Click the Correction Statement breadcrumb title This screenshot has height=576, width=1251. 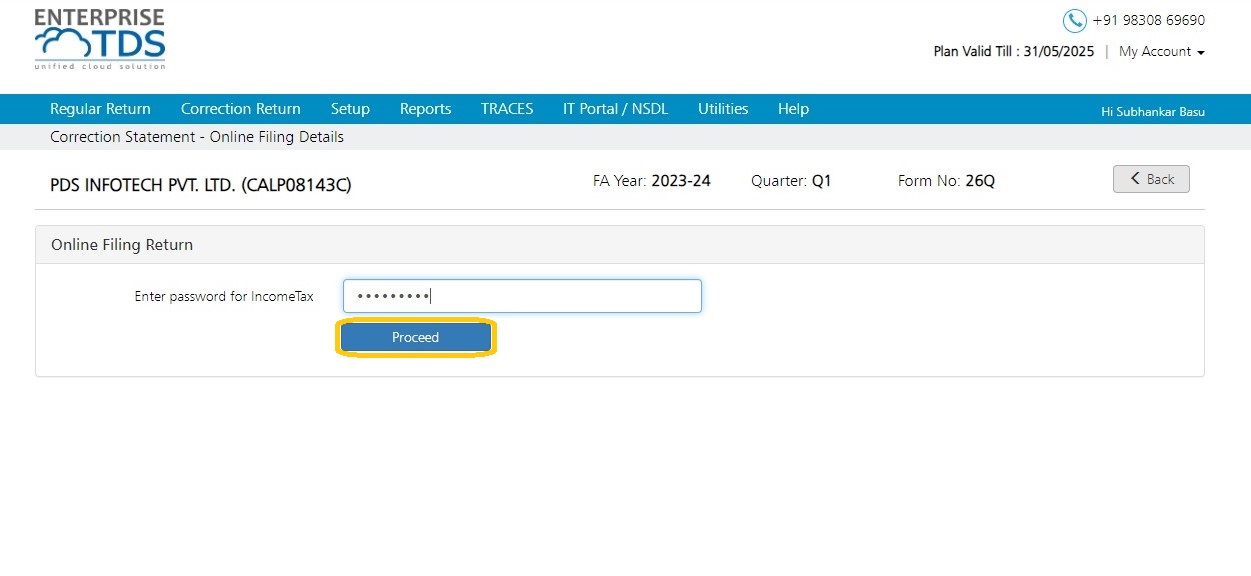click(x=197, y=137)
